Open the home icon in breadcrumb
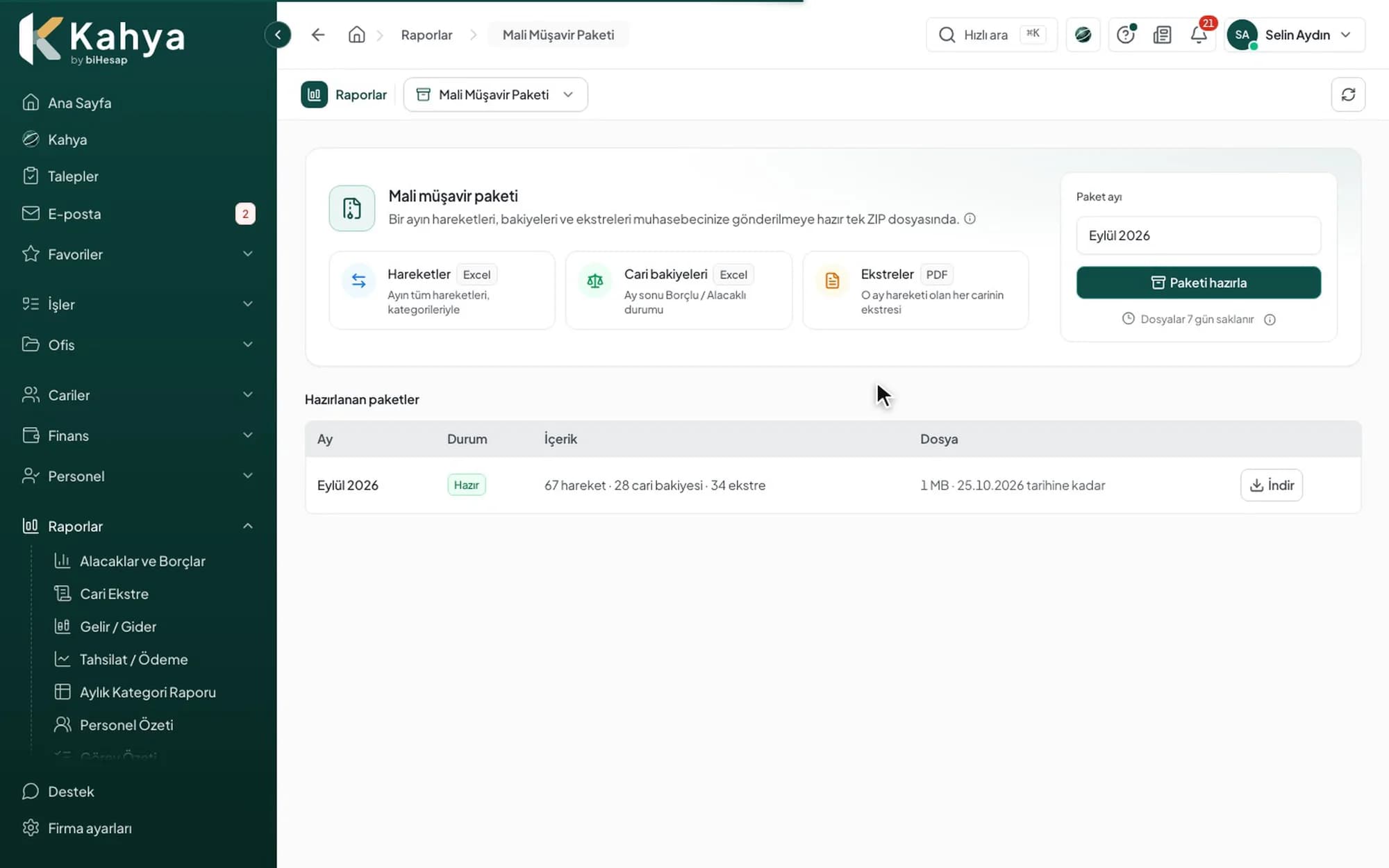The image size is (1389, 868). tap(356, 35)
